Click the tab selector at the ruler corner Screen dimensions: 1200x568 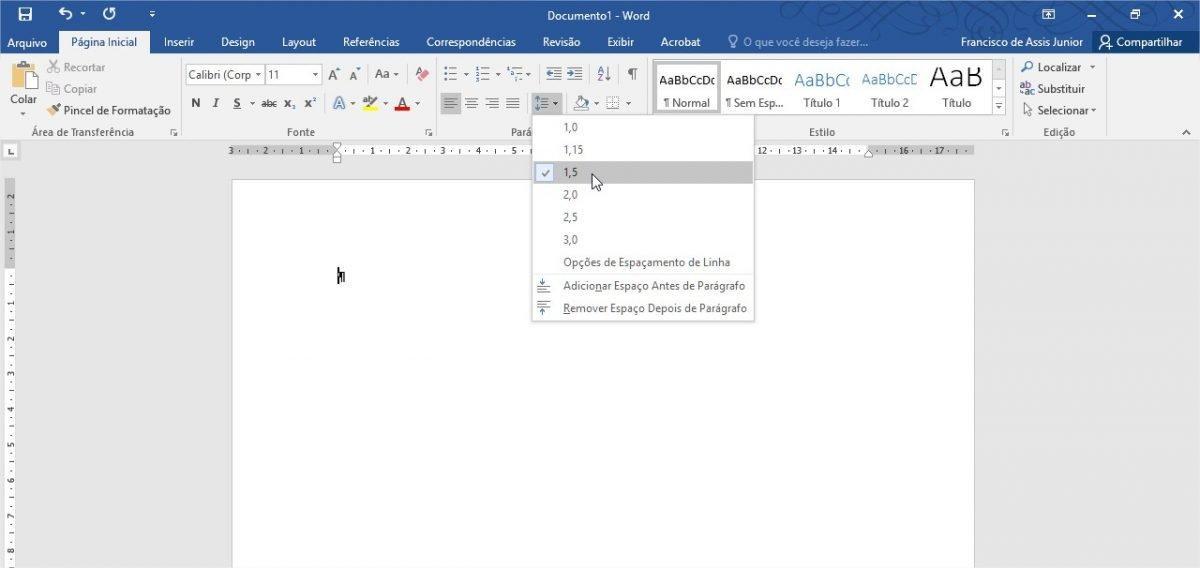[11, 151]
